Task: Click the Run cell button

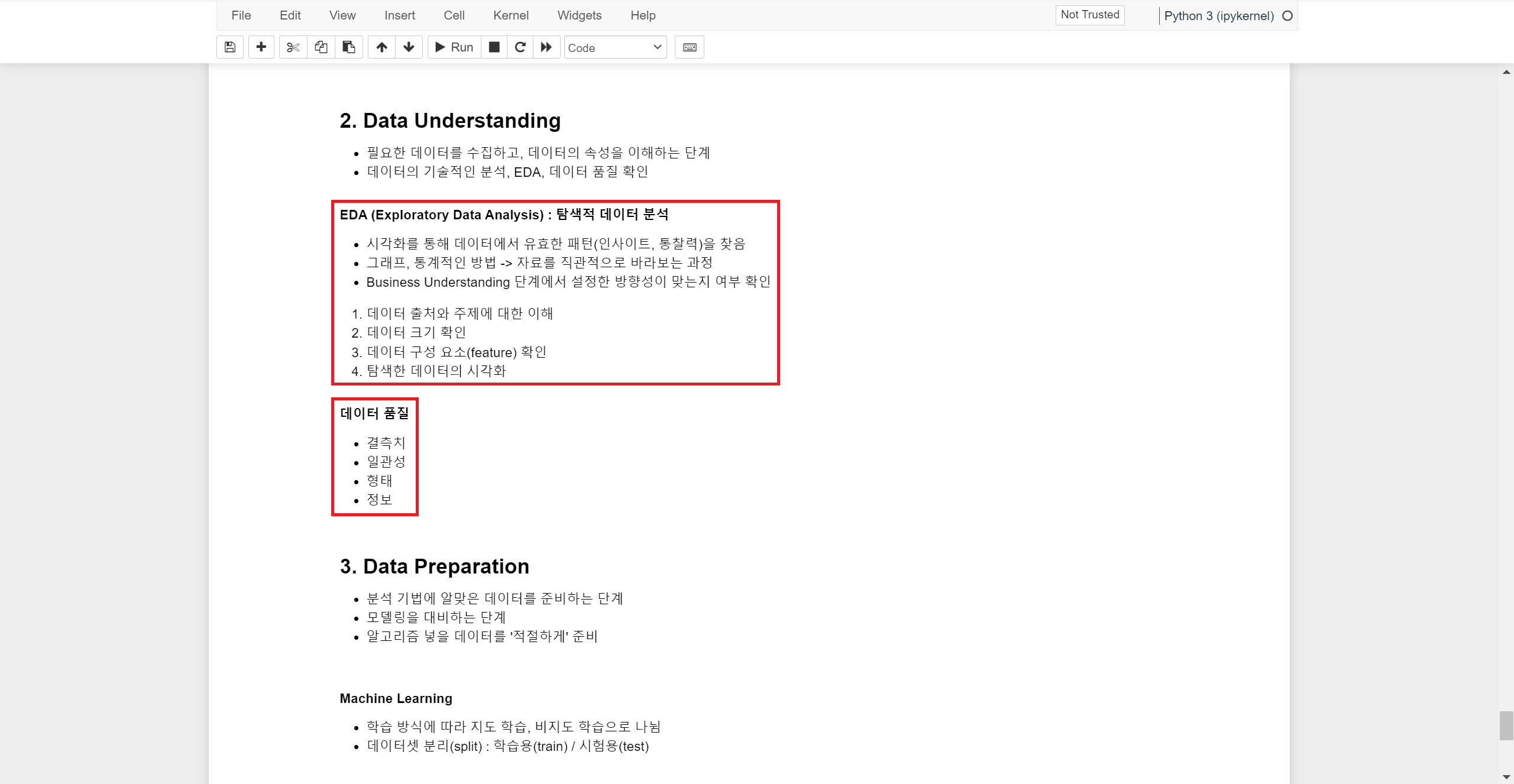Action: (x=454, y=47)
